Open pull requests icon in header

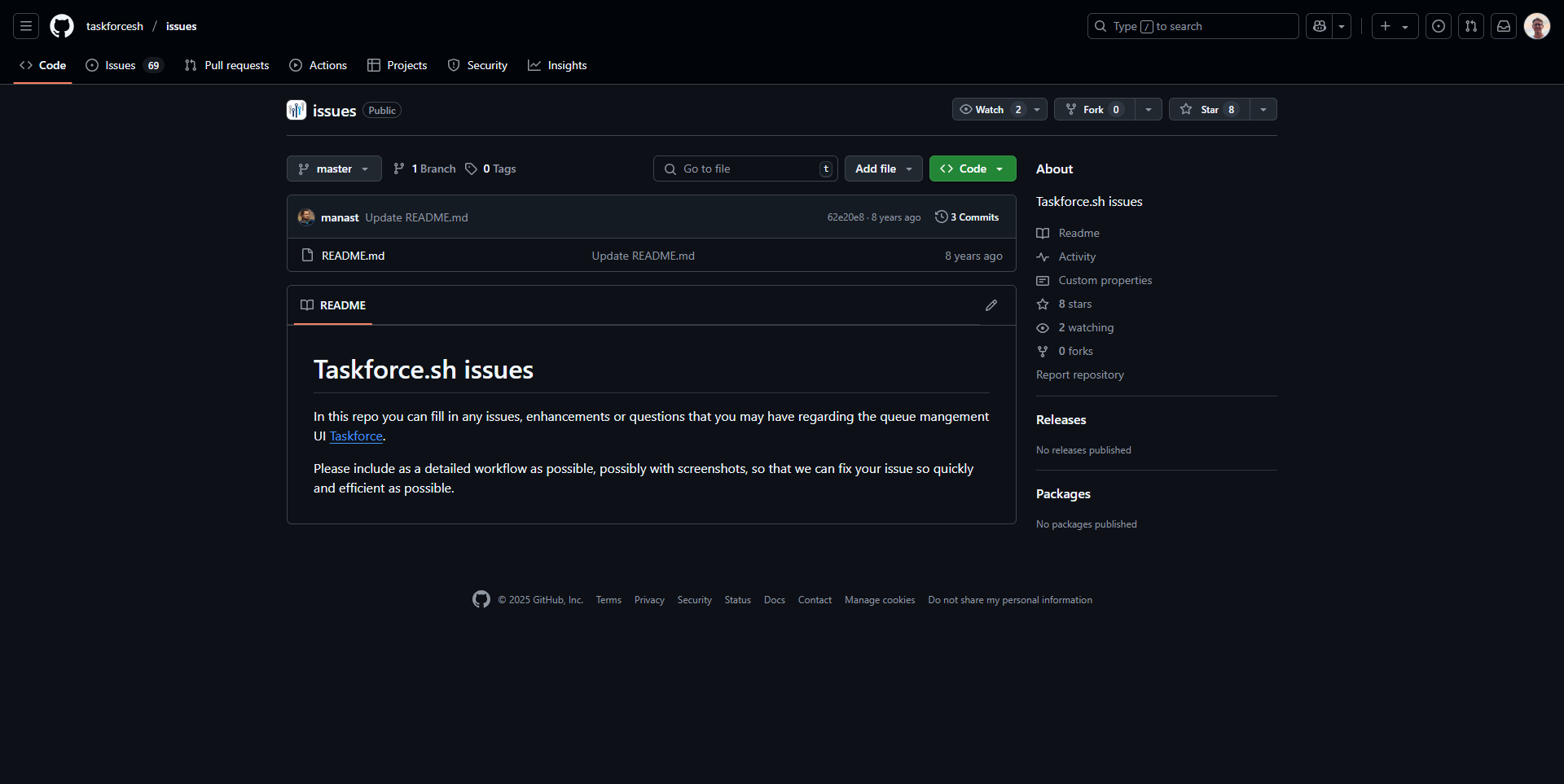pos(1471,26)
